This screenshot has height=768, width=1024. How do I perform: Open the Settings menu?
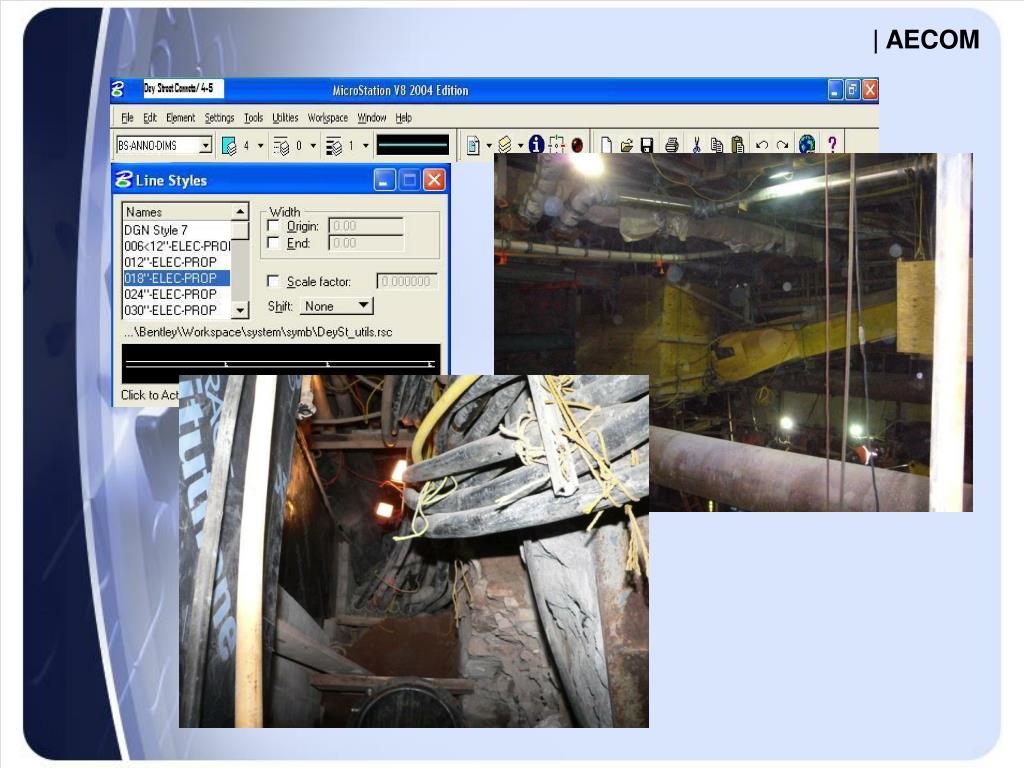(x=219, y=118)
